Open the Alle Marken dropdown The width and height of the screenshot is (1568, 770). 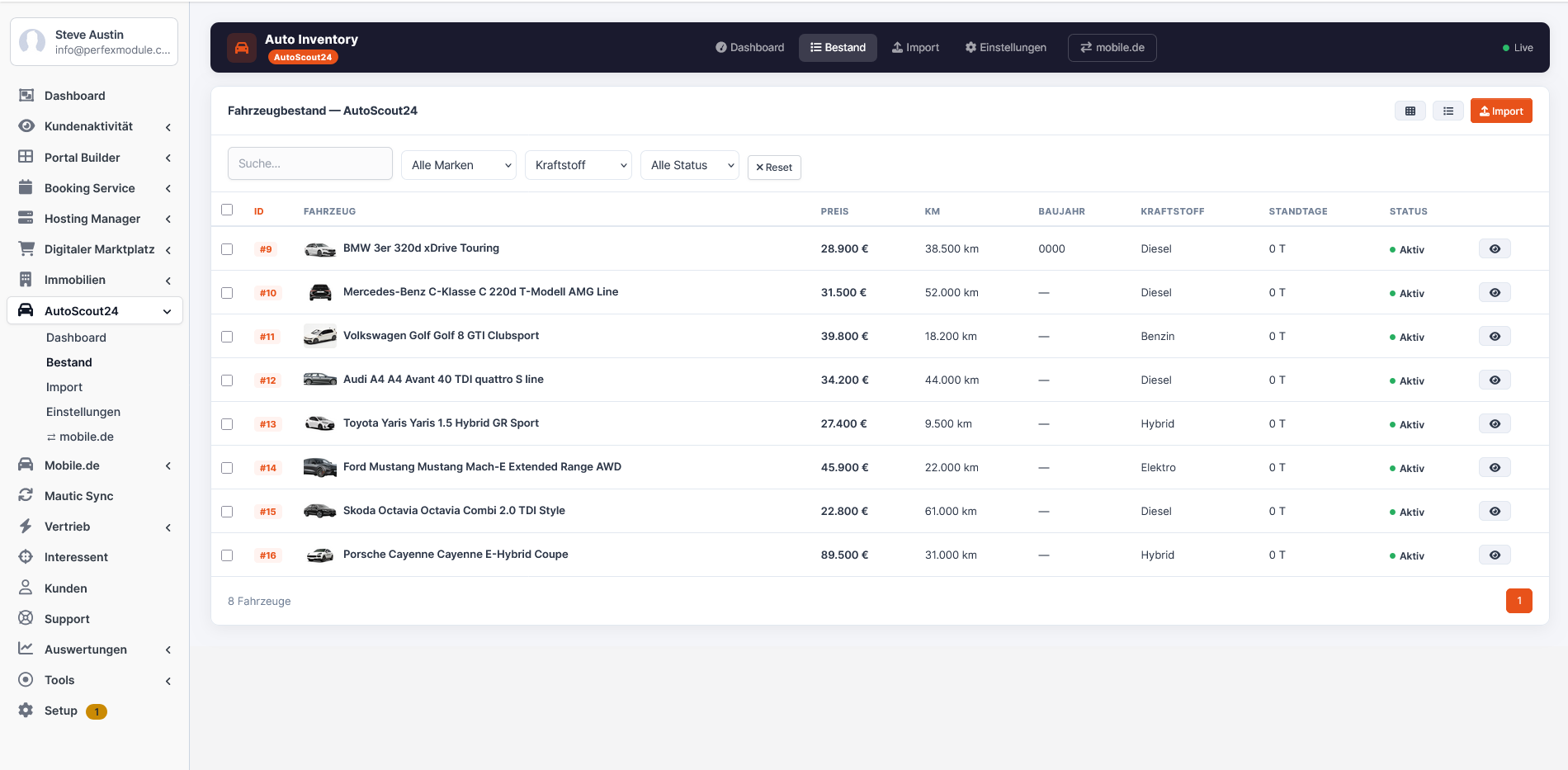pyautogui.click(x=459, y=165)
